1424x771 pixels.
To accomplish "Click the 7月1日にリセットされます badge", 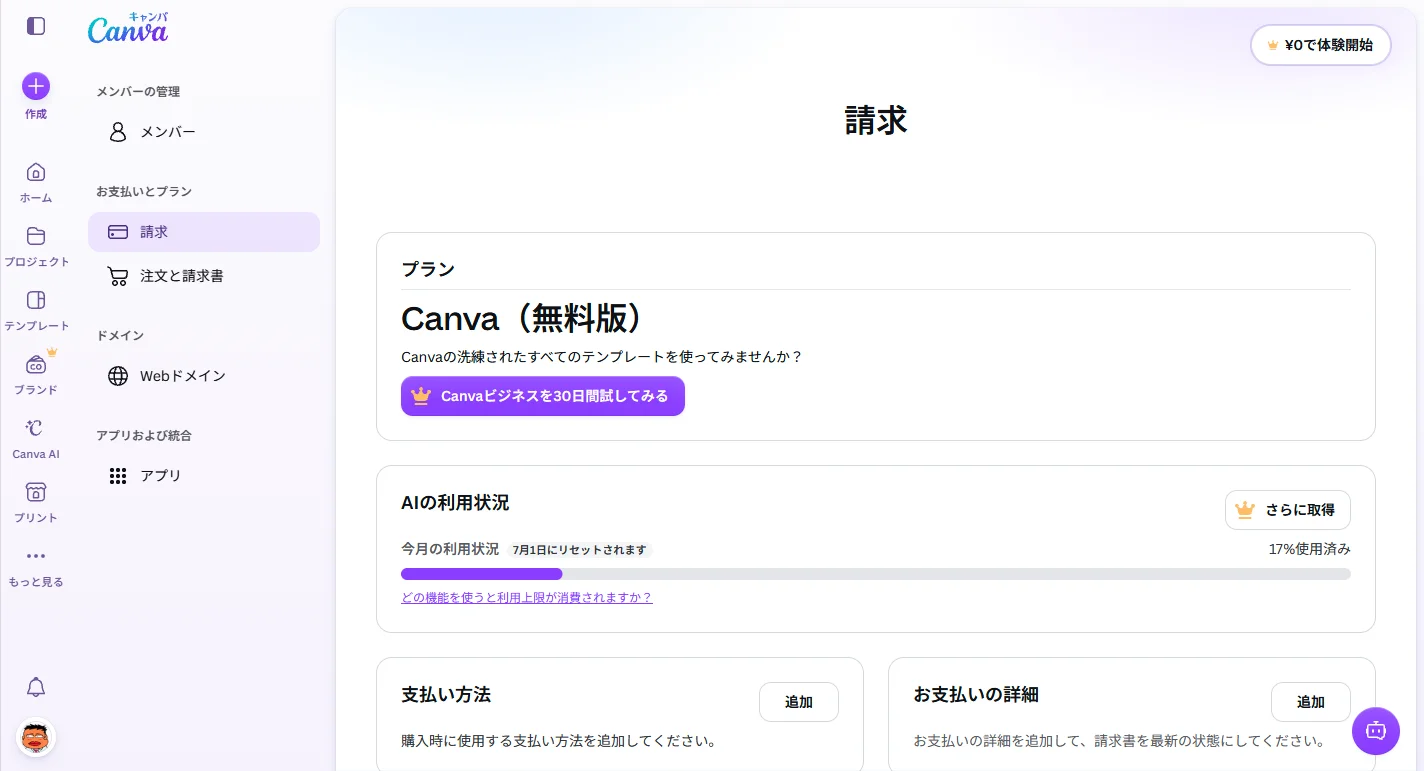I will pyautogui.click(x=580, y=550).
